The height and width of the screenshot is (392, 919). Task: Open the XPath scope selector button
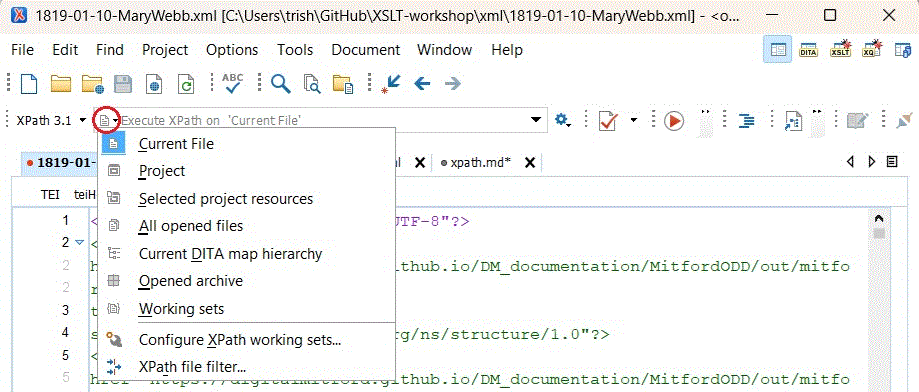click(x=107, y=121)
